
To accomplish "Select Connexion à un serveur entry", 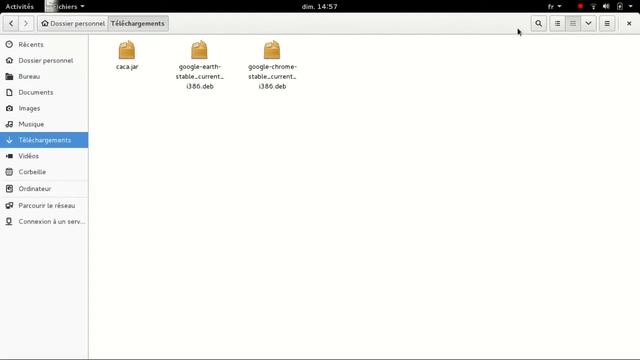I will (44, 221).
